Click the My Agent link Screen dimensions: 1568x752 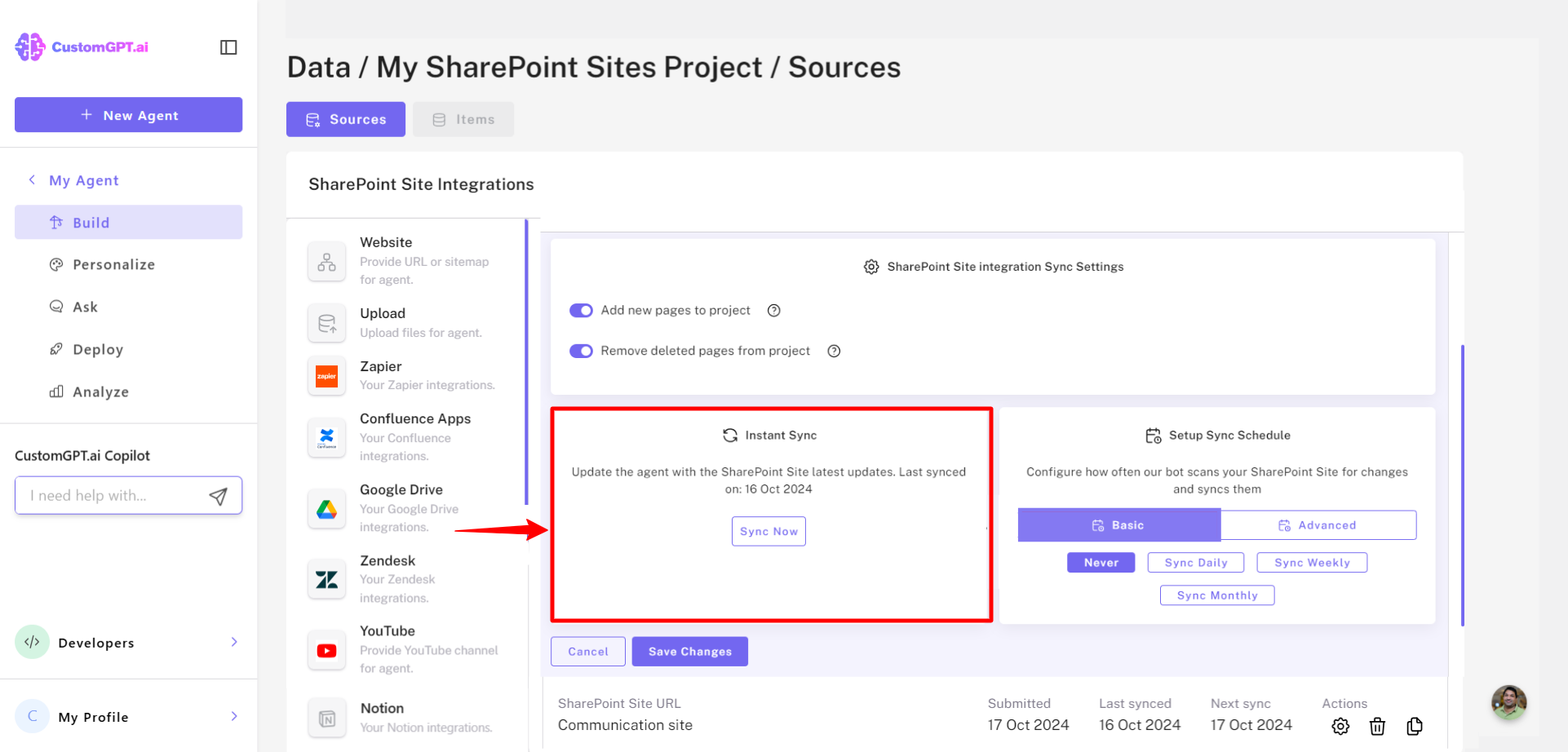pyautogui.click(x=84, y=180)
